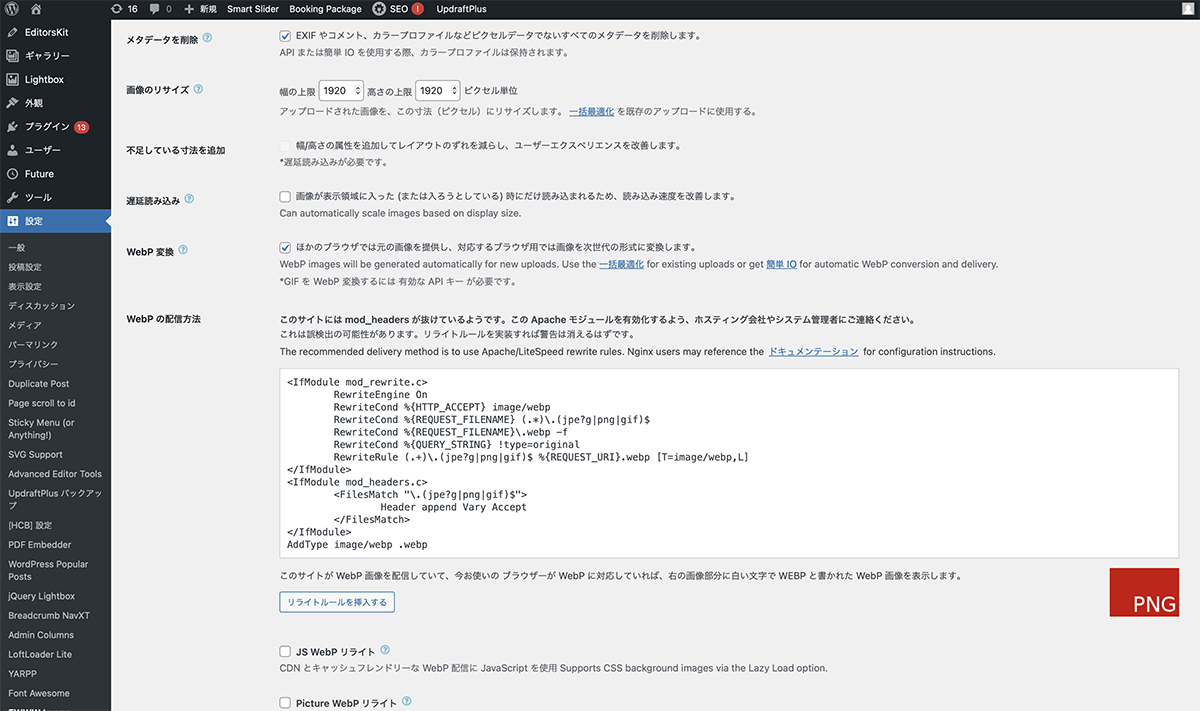Open プラグイン menu in the sidebar
The width and height of the screenshot is (1200, 711).
point(47,127)
